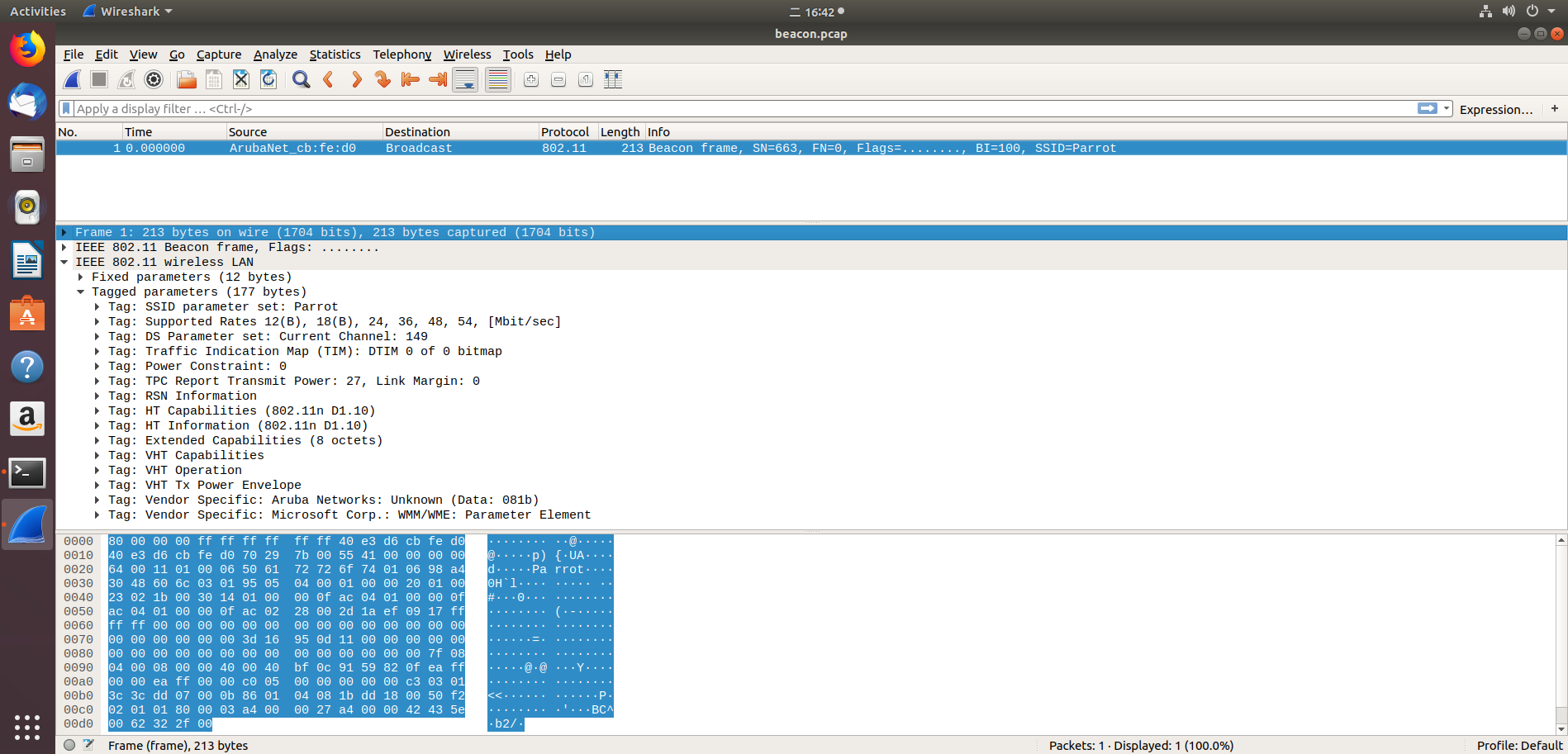Click the find packet magnifier icon
1568x754 pixels.
coord(302,79)
